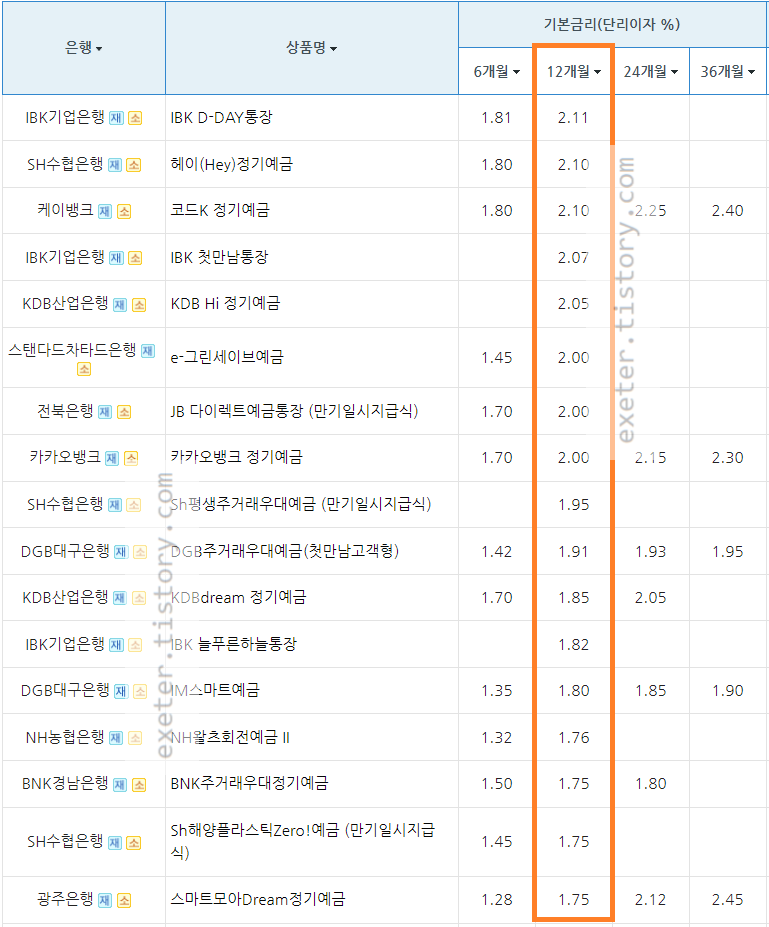Click the 재 icon in the DGB주거래우대예금 row

click(x=121, y=552)
